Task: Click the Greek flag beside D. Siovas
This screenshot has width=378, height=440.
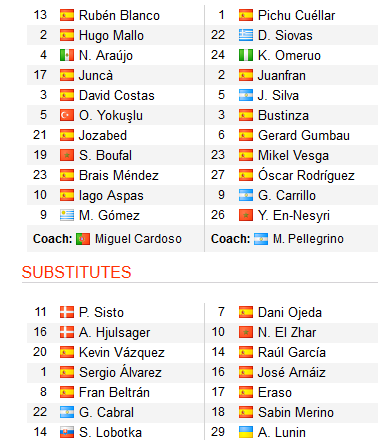Action: point(246,35)
